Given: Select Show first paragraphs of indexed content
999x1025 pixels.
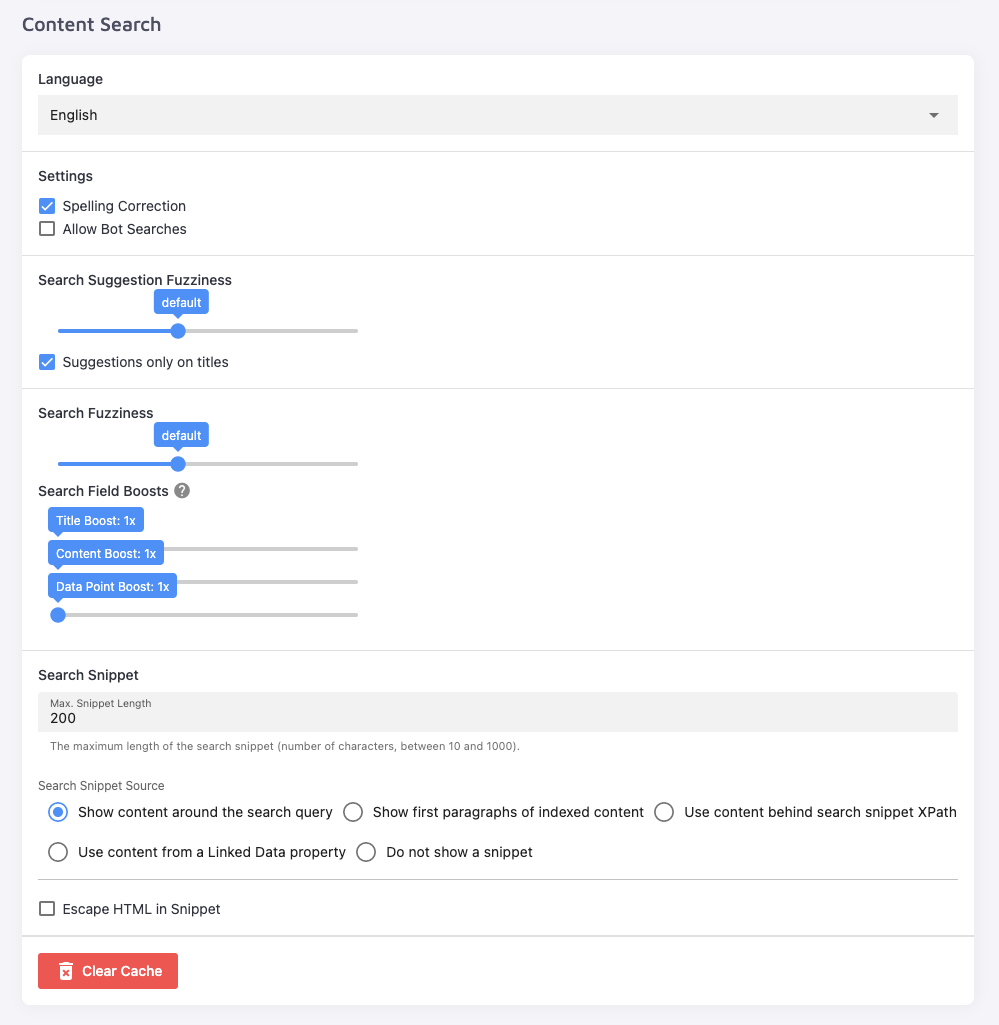Looking at the screenshot, I should pos(353,812).
